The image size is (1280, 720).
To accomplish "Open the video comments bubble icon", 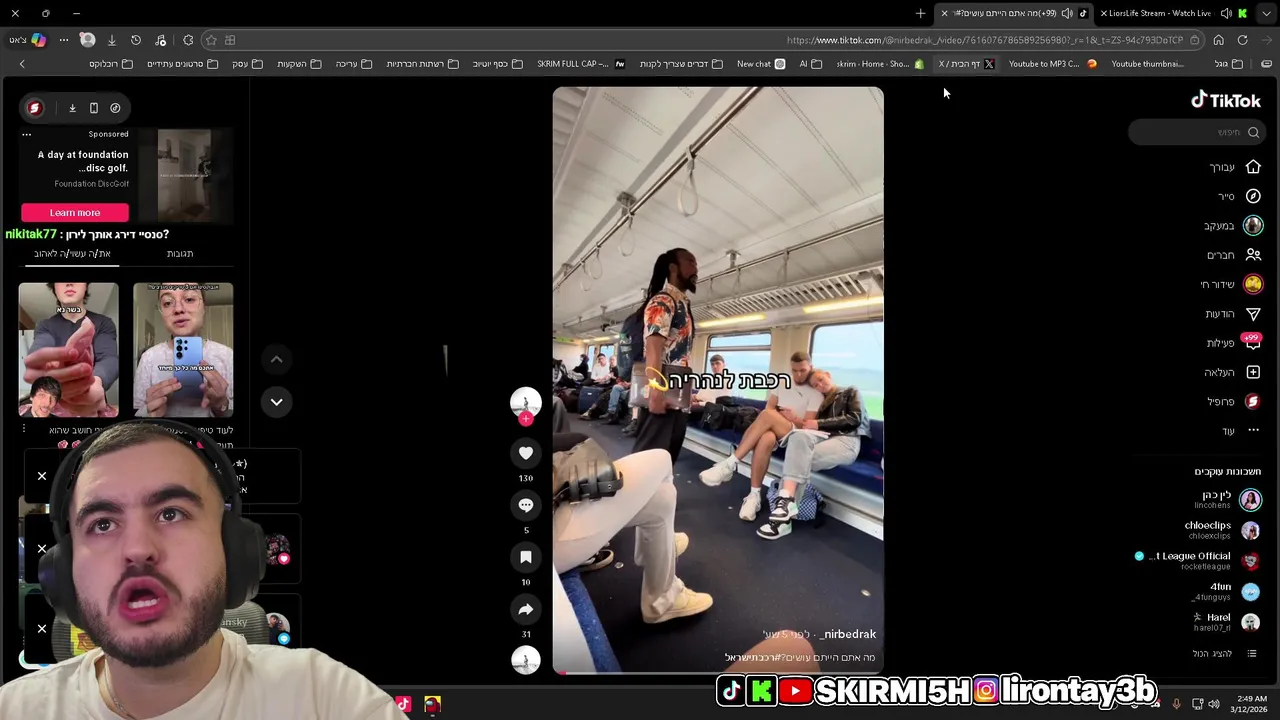I will [x=525, y=505].
